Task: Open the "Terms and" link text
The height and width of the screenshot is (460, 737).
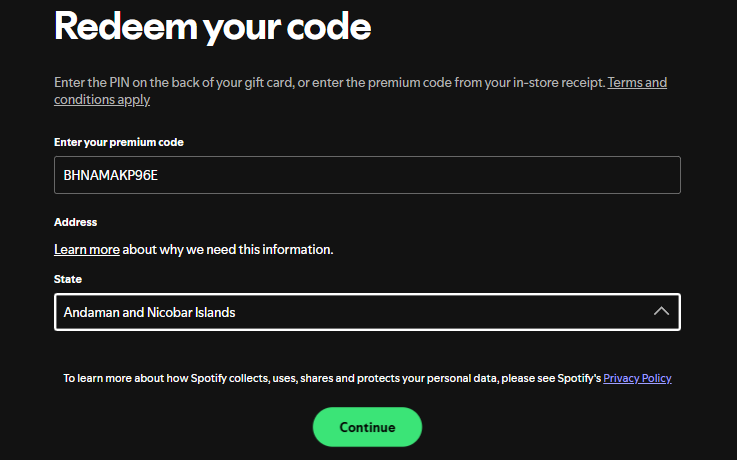Action: pos(637,82)
